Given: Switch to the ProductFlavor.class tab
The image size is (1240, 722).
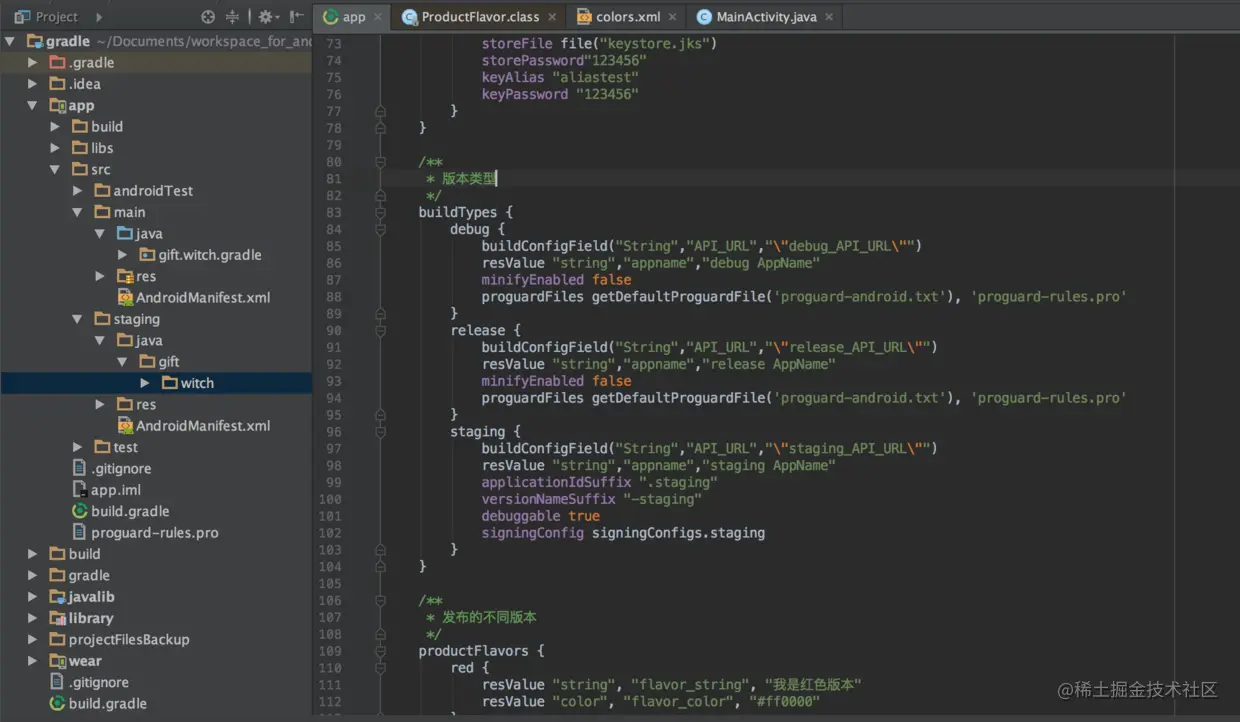Looking at the screenshot, I should pyautogui.click(x=480, y=17).
